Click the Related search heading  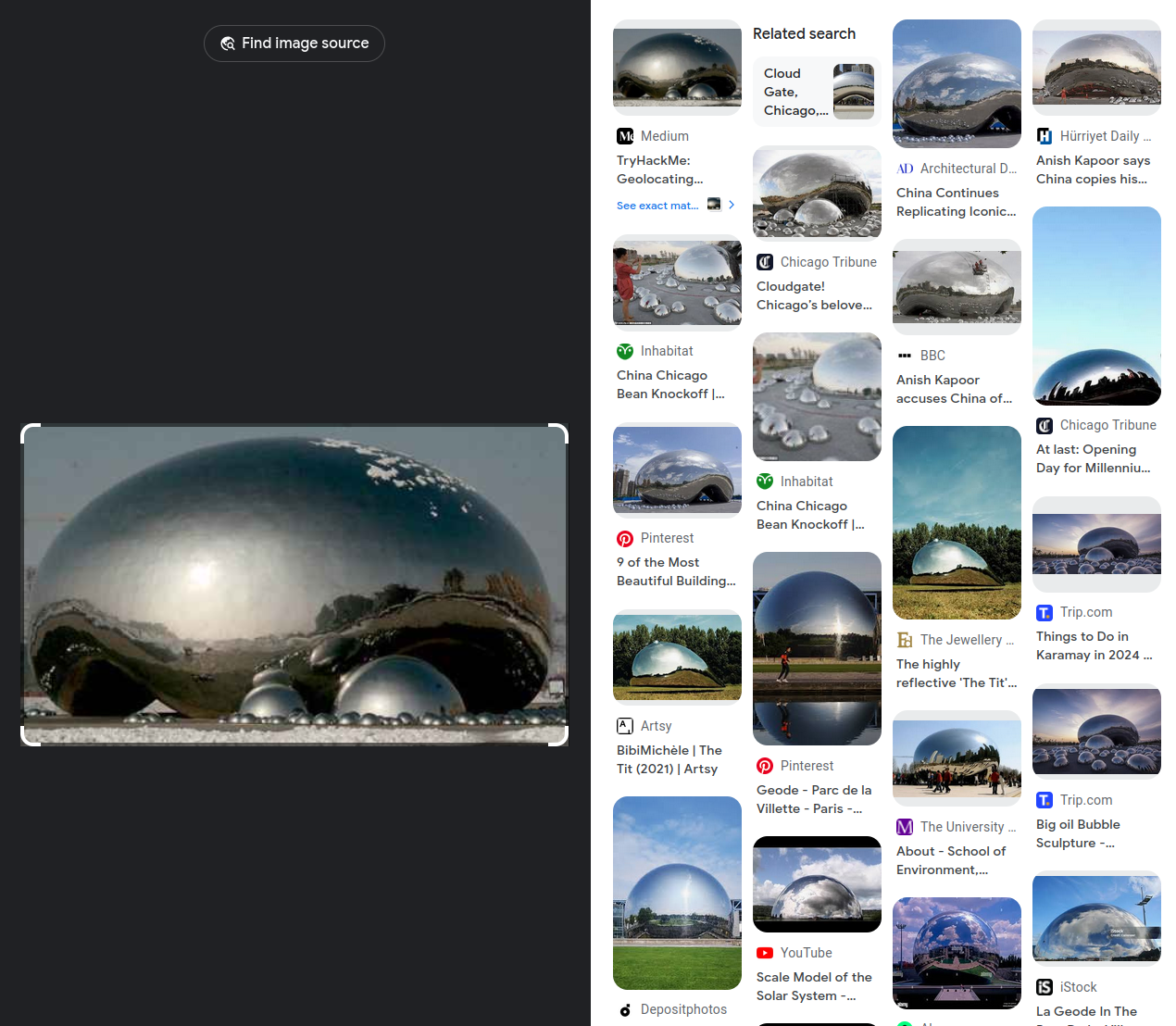(804, 33)
